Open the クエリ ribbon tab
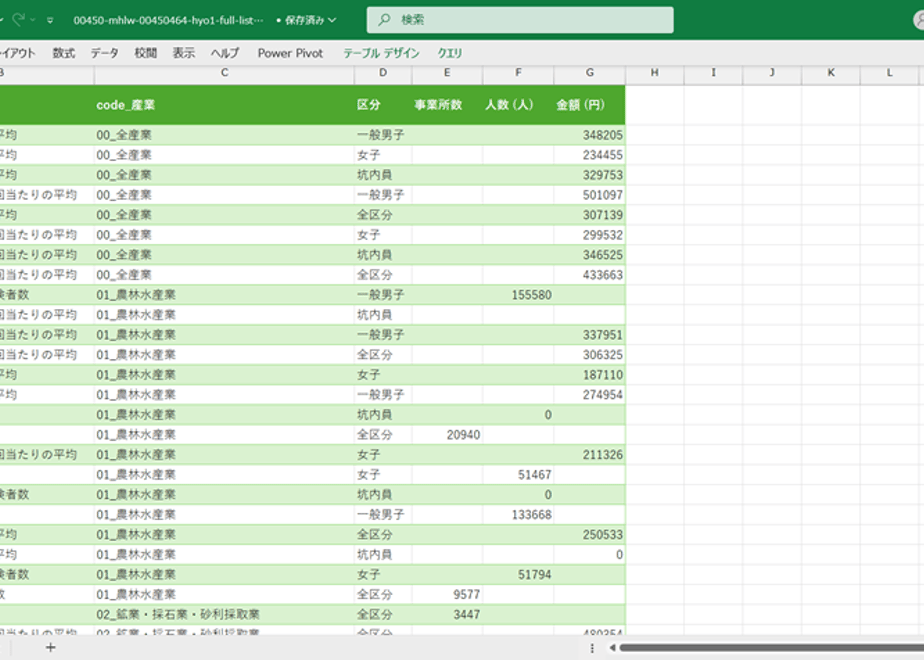 click(x=450, y=53)
